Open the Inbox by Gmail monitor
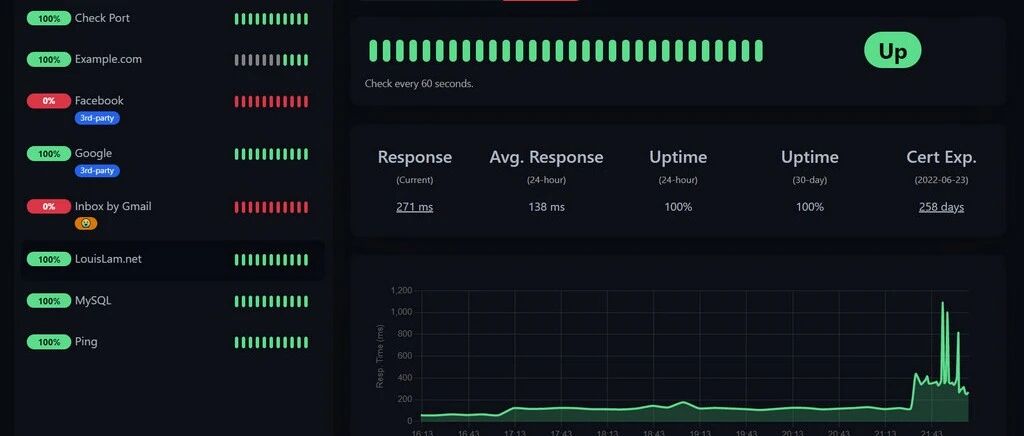1024x436 pixels. click(x=173, y=215)
